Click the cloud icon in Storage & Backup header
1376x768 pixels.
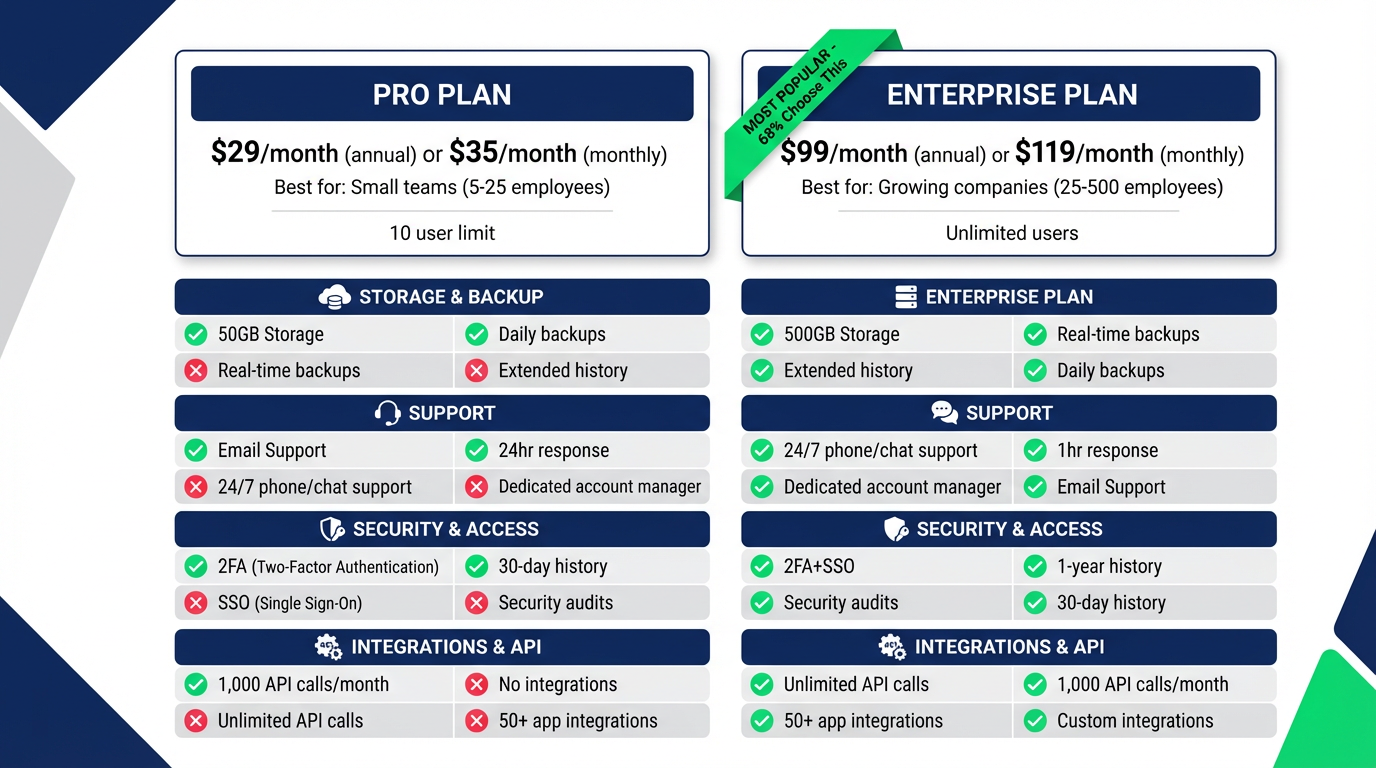coord(334,297)
